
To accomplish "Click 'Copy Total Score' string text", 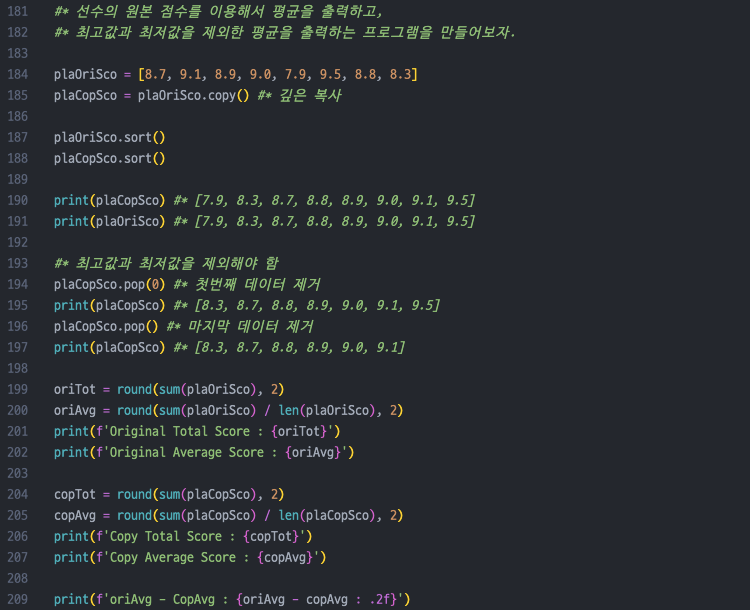I will (x=165, y=536).
